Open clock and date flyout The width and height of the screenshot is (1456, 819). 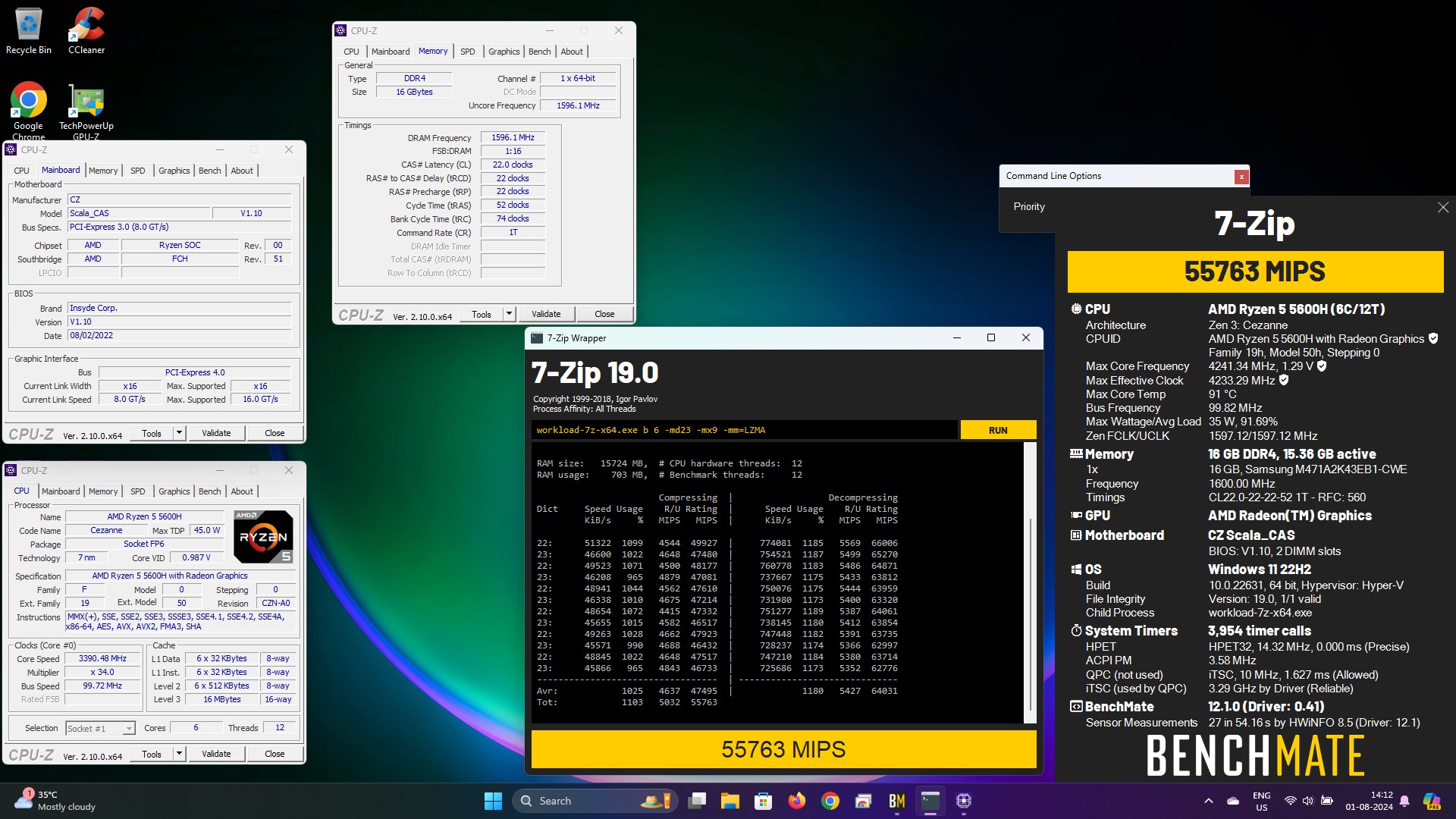[1370, 801]
